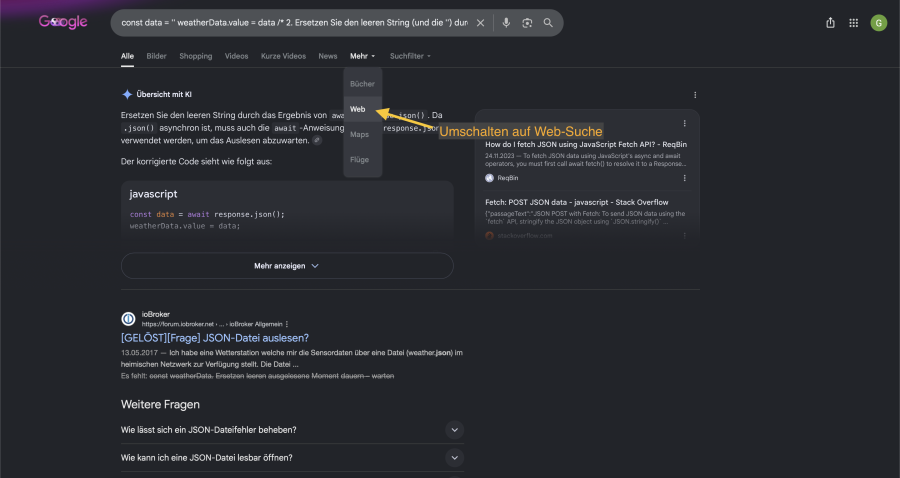This screenshot has width=900, height=478.
Task: Click the magnifier search icon
Action: 548,23
